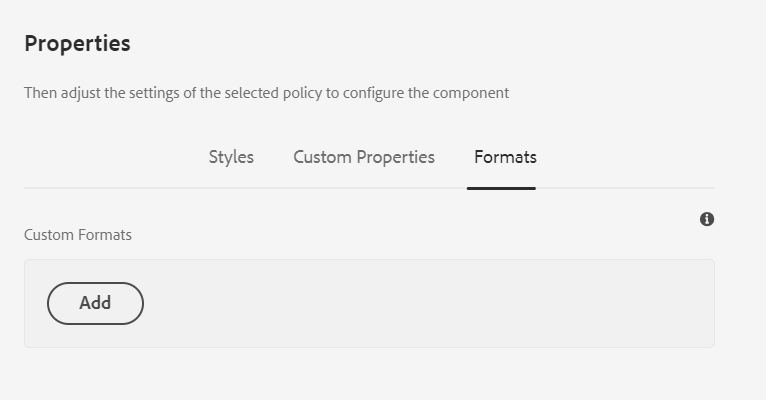
Task: View the Styles settings of the policy
Action: (231, 157)
